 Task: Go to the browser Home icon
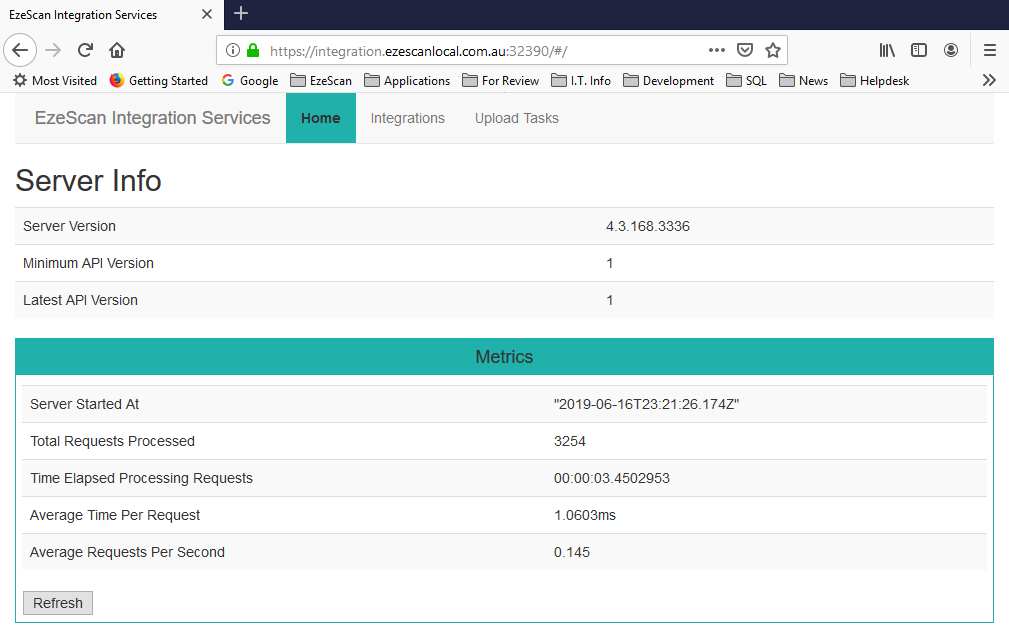(117, 50)
